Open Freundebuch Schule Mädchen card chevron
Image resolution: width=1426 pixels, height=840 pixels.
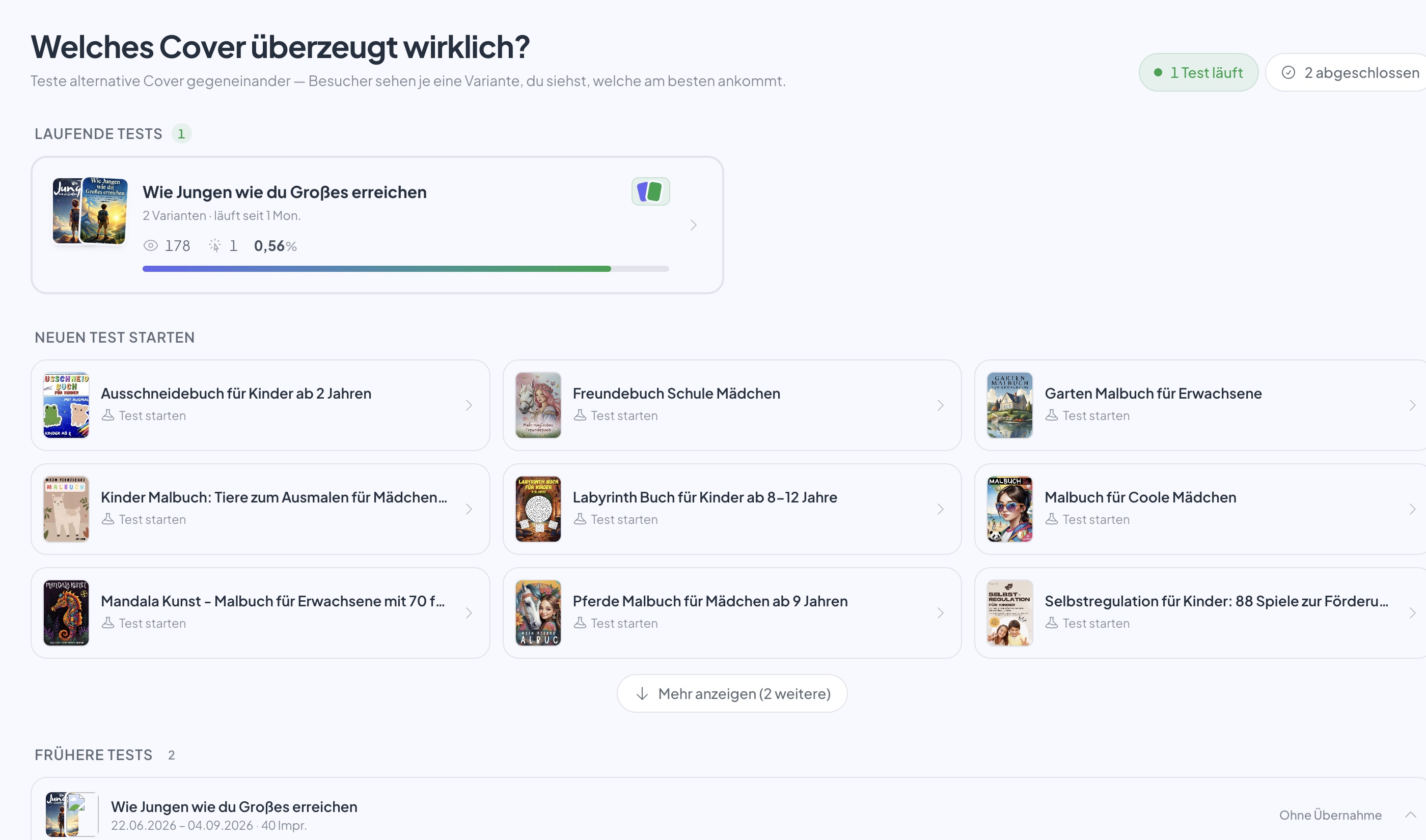click(x=940, y=405)
